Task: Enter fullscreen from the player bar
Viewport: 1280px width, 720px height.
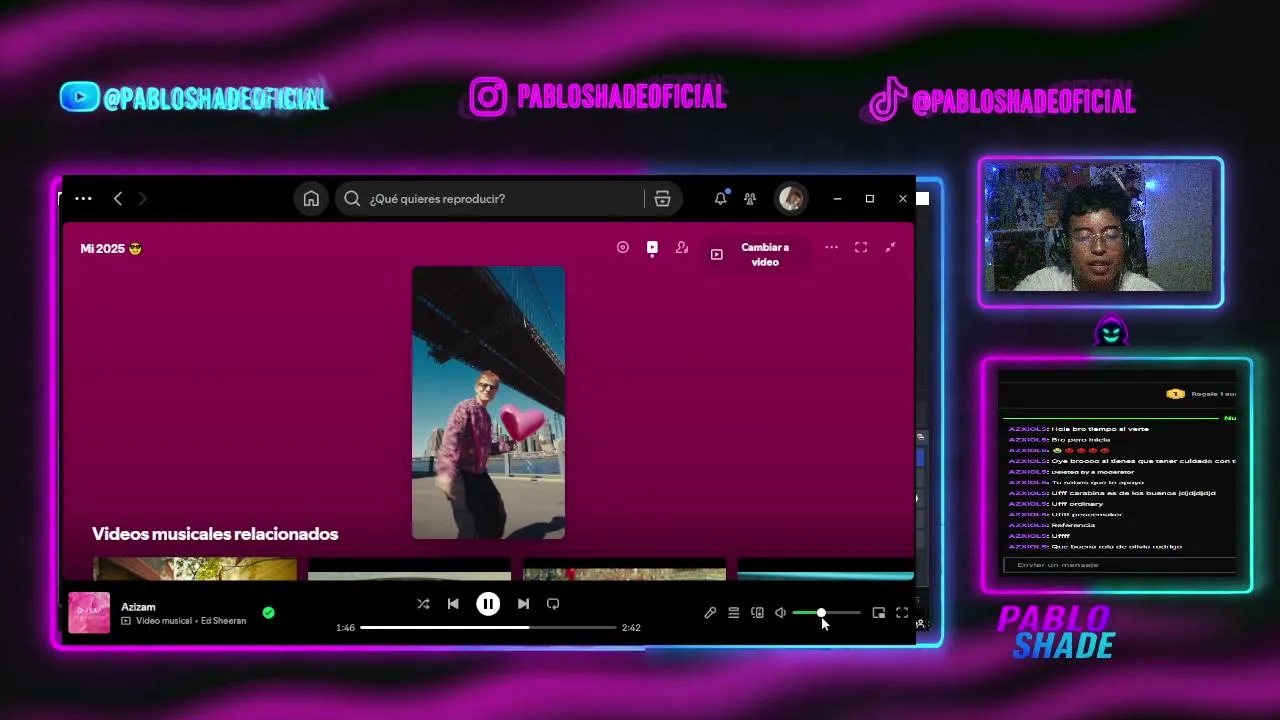Action: (902, 613)
